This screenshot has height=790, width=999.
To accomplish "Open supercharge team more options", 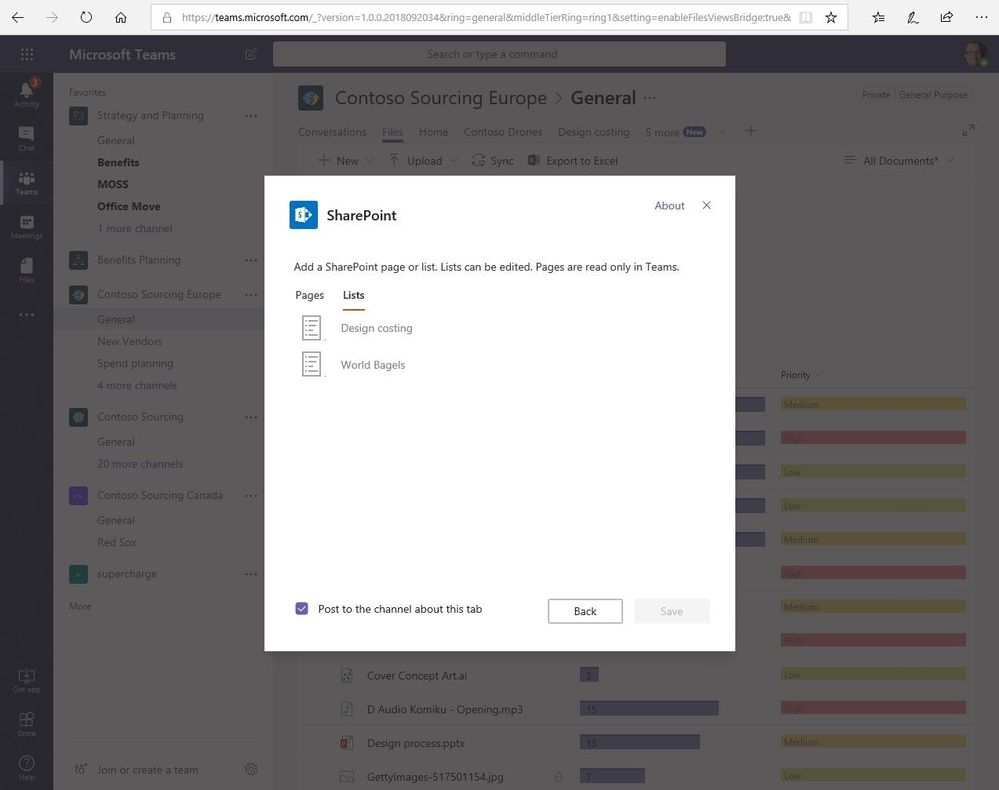I will tap(251, 574).
